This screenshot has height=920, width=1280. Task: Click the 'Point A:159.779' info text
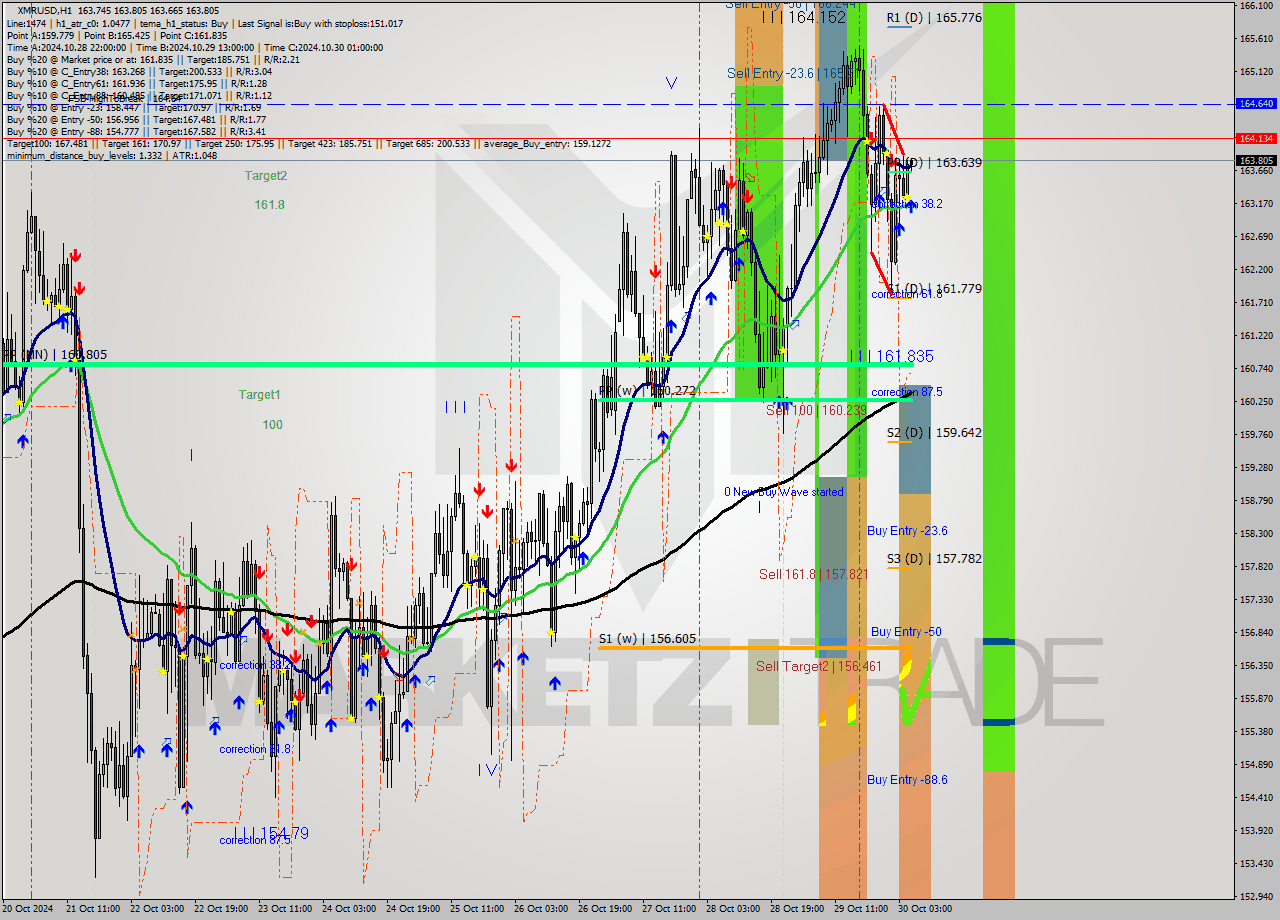(40, 35)
